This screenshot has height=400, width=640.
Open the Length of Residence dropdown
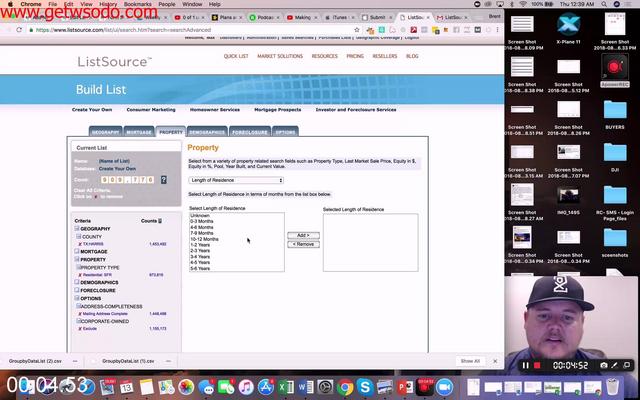point(236,180)
